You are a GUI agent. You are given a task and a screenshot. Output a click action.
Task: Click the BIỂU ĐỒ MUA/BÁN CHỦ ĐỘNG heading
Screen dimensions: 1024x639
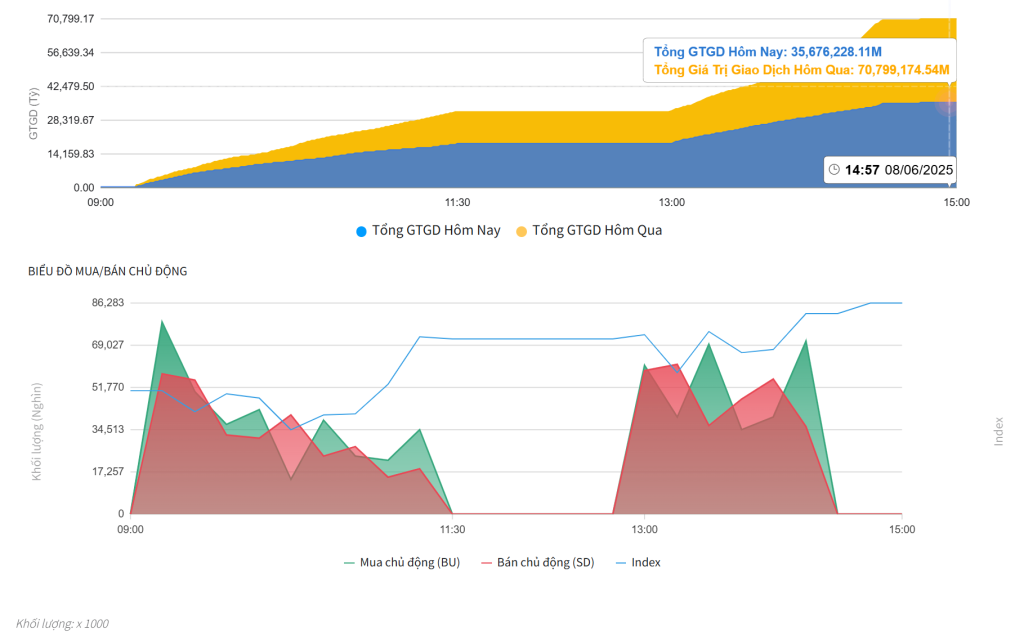(108, 271)
